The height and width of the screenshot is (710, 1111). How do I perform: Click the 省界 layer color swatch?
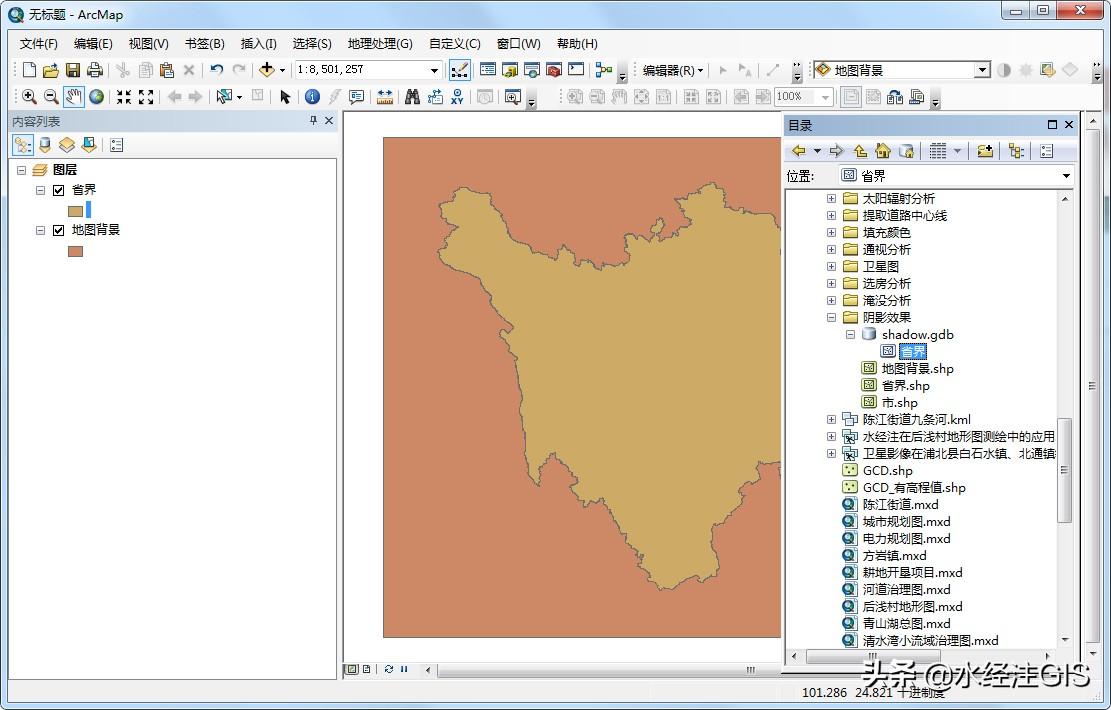point(74,210)
